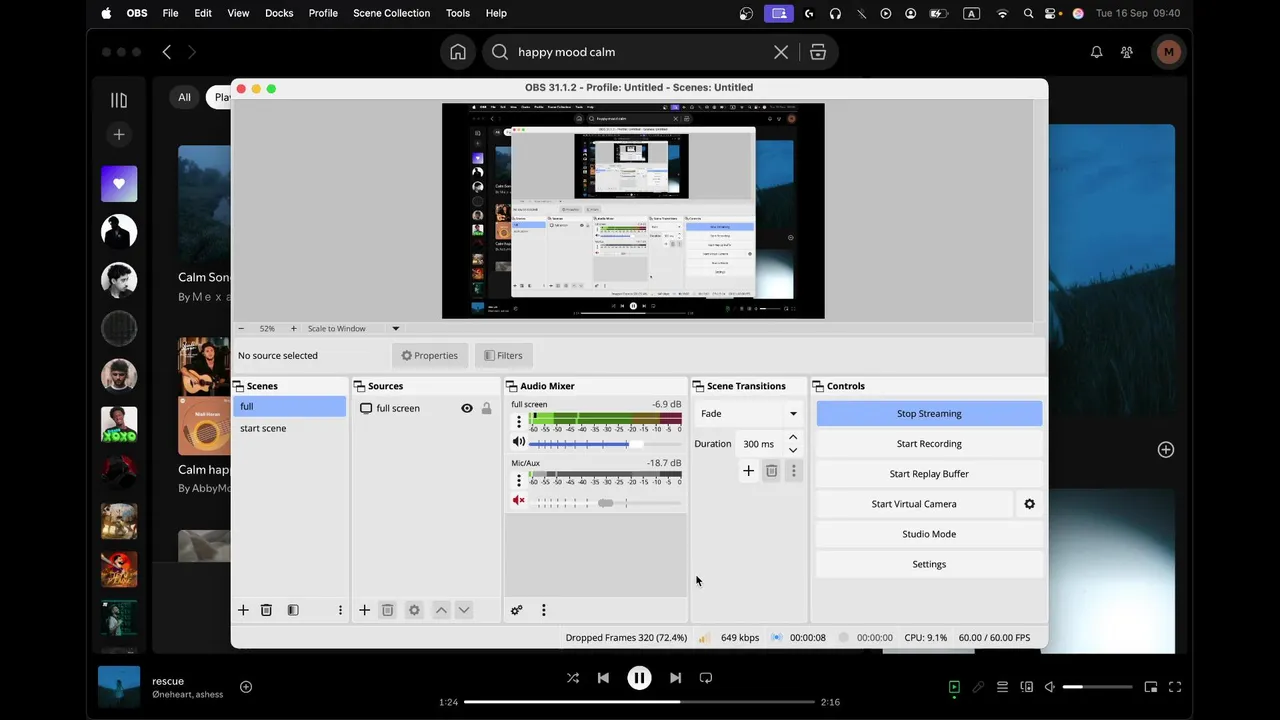Open Spotify notifications bell
The image size is (1280, 720).
[1097, 52]
